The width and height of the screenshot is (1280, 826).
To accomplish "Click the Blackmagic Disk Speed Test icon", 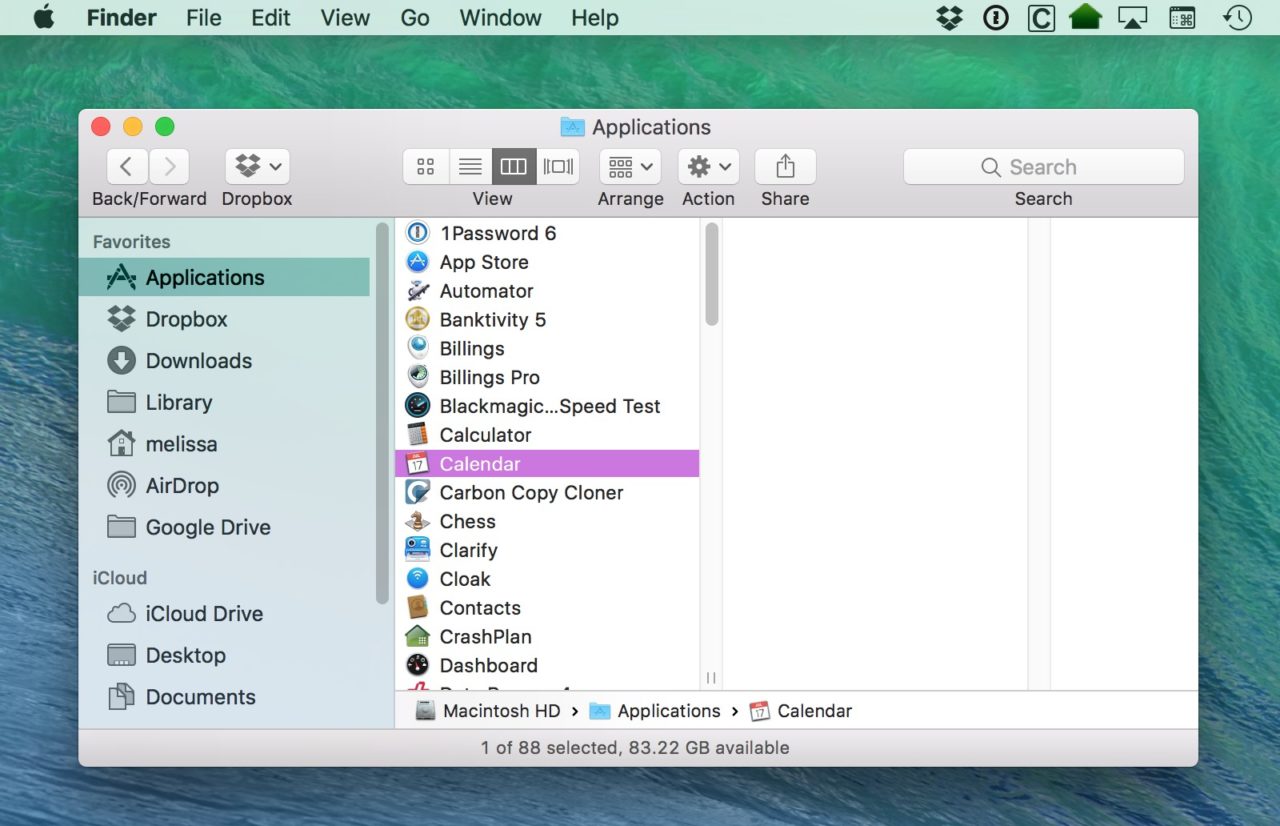I will [x=417, y=406].
